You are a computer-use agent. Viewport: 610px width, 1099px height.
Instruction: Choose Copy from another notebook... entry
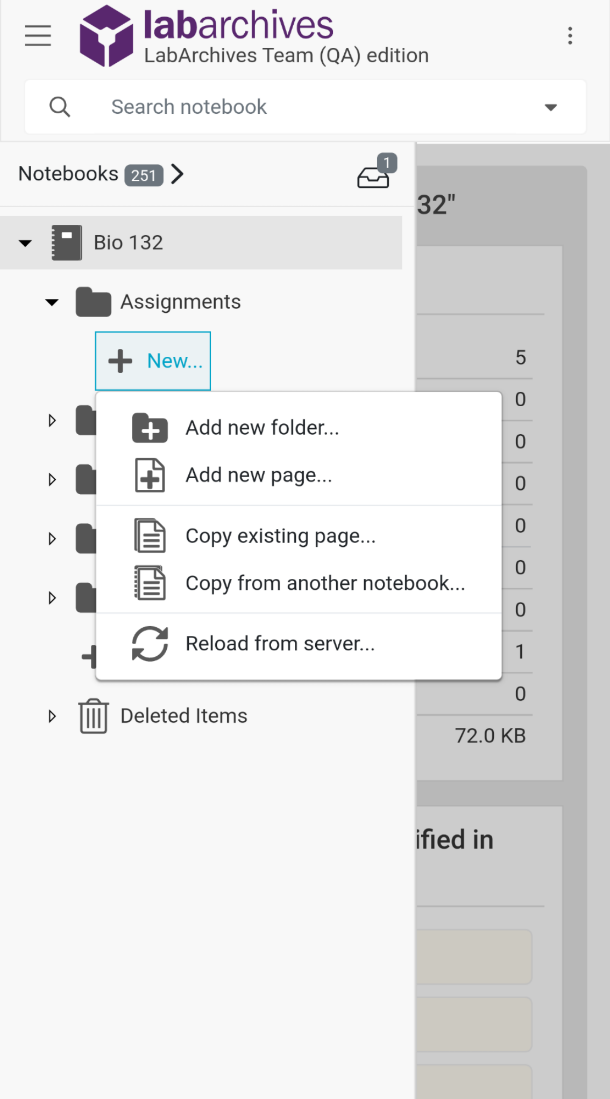point(299,583)
